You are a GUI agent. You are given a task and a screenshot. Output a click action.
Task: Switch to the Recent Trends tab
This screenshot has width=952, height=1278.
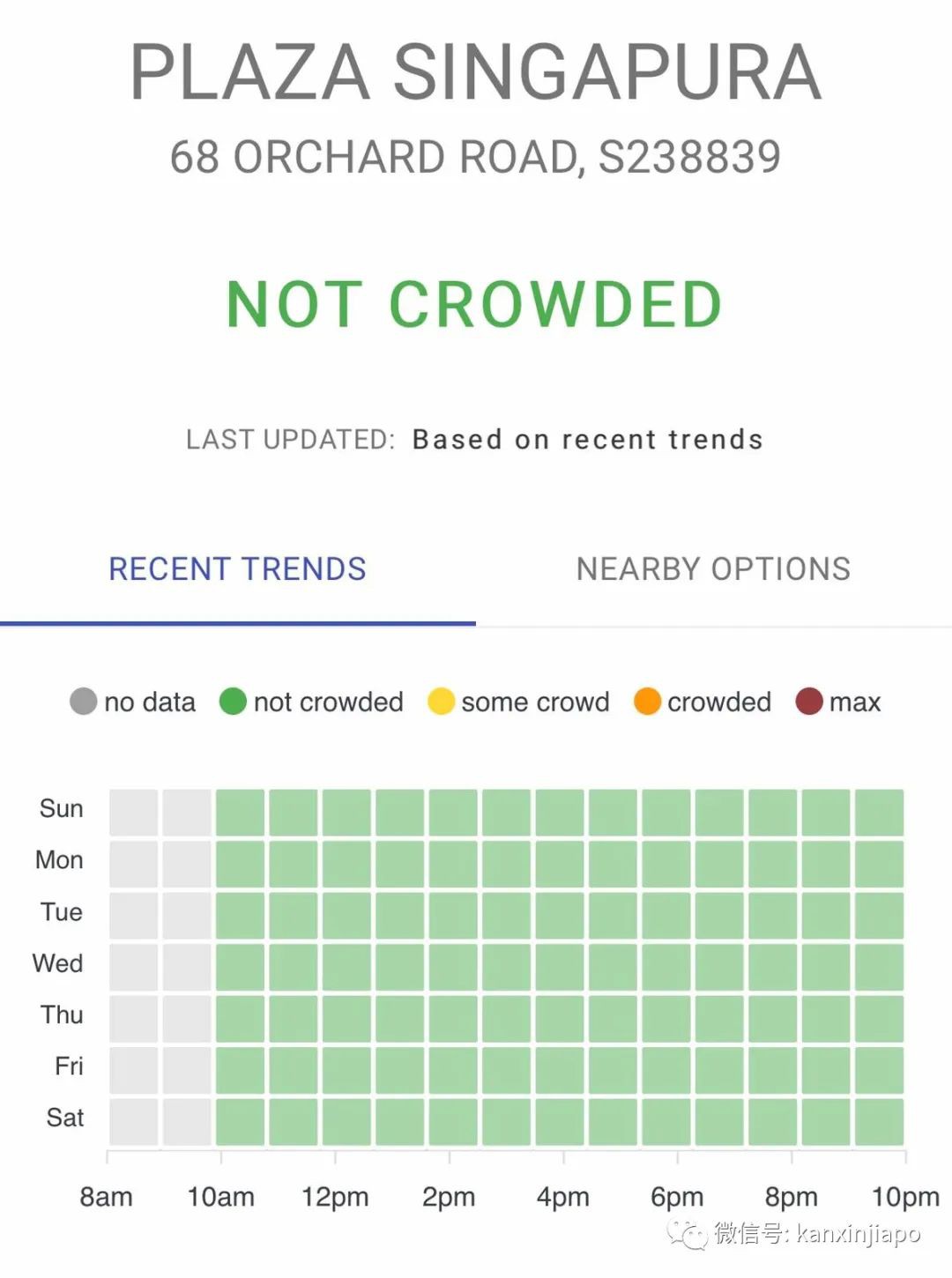pyautogui.click(x=237, y=569)
